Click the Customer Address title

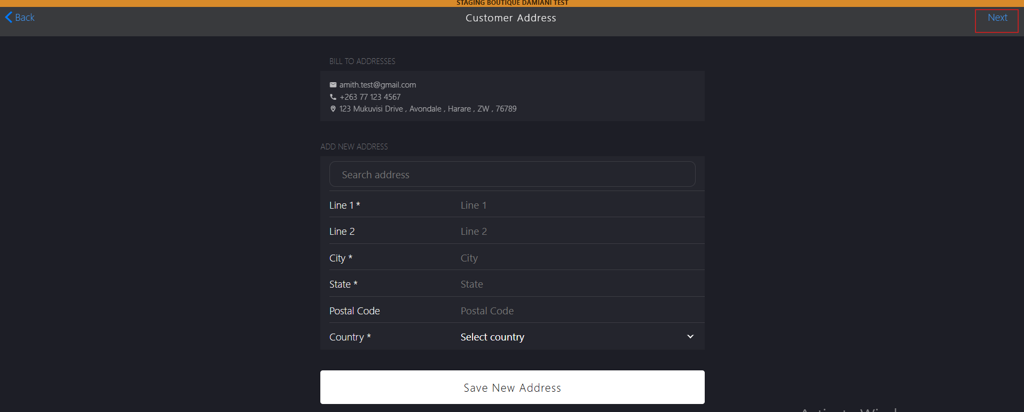point(511,18)
